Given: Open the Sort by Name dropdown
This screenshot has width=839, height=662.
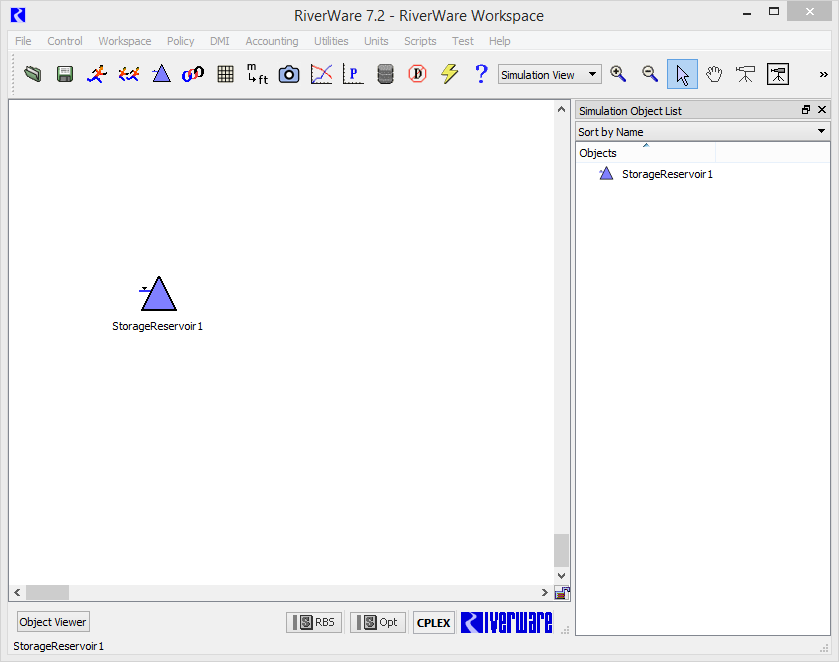Looking at the screenshot, I should tap(703, 132).
